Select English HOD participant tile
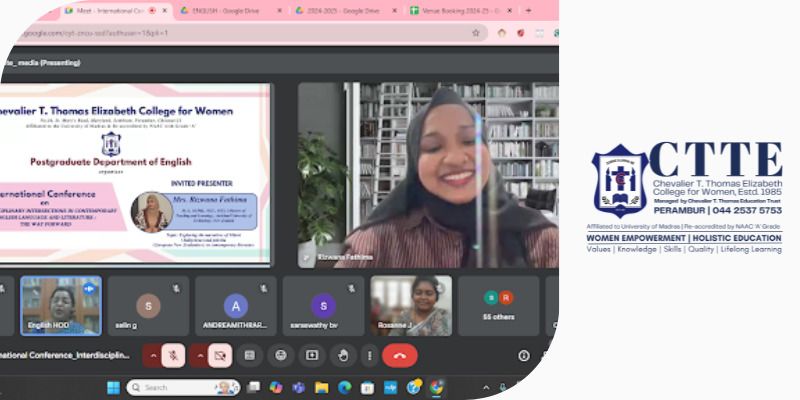Viewport: 800px width, 400px height. click(61, 306)
